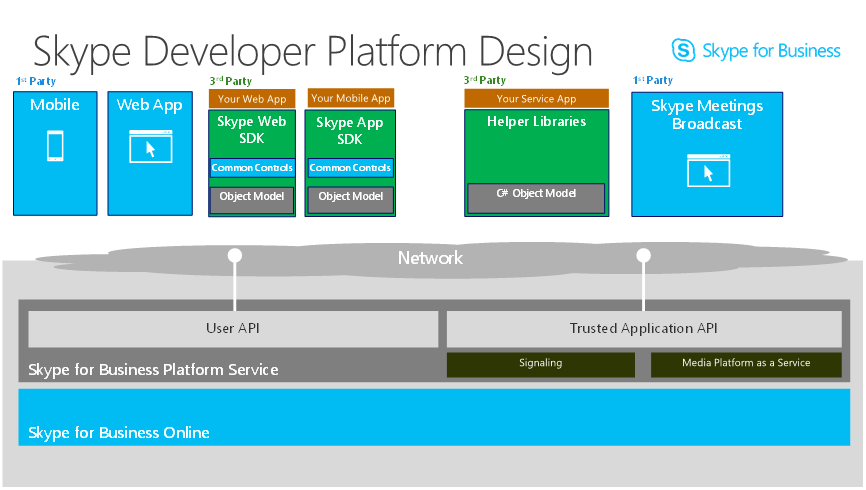866x490 pixels.
Task: Click Media Platform as a Service block
Action: point(746,365)
